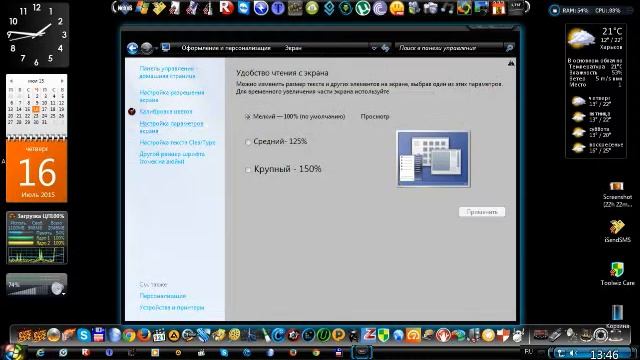Open the Windows flag icon in top dock
Image resolution: width=640 pixels, height=360 pixels.
(142, 8)
